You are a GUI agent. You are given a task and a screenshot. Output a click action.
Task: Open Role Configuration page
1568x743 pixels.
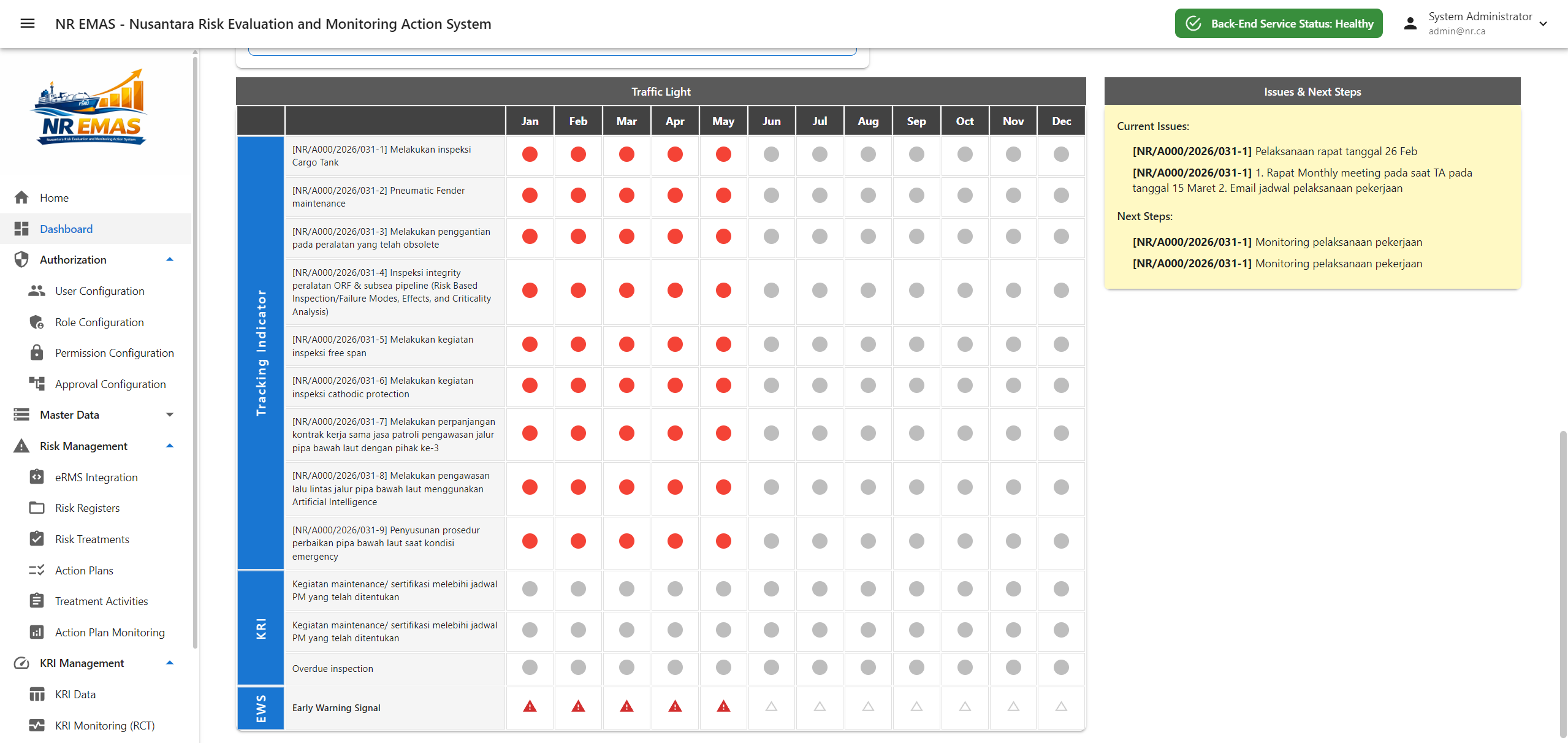96,322
